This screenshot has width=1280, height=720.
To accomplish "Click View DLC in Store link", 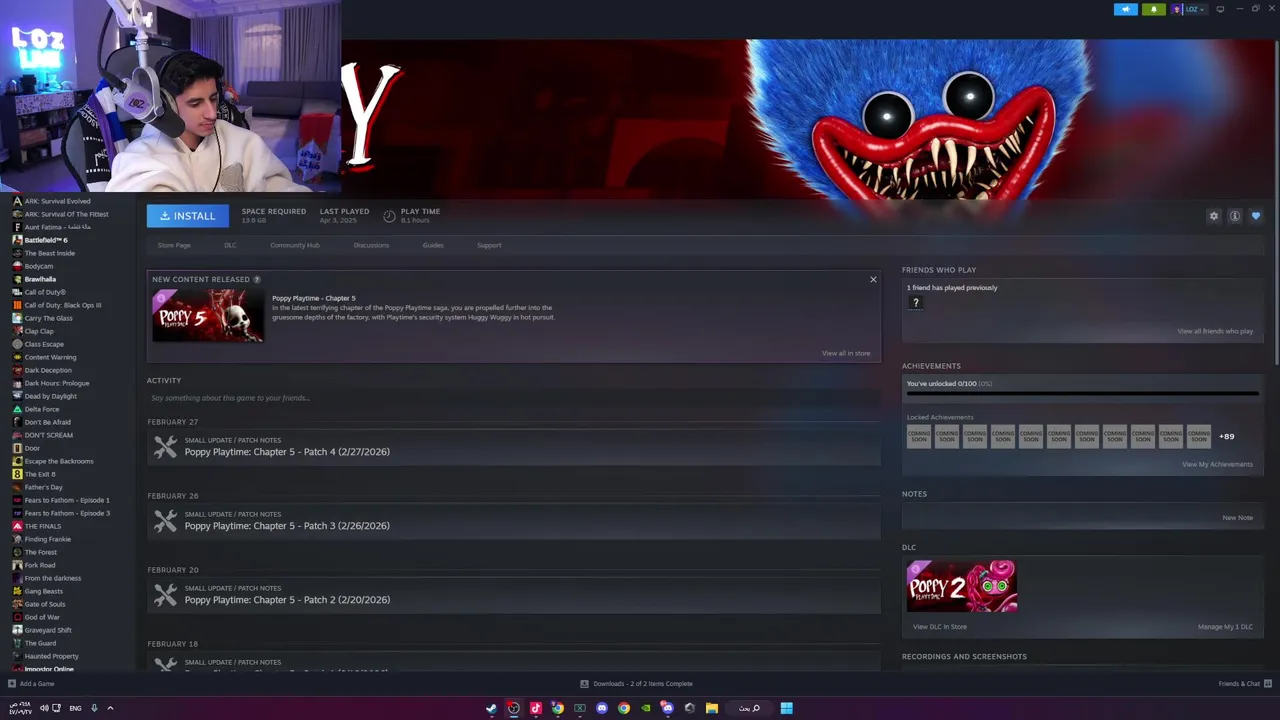I will click(x=940, y=627).
